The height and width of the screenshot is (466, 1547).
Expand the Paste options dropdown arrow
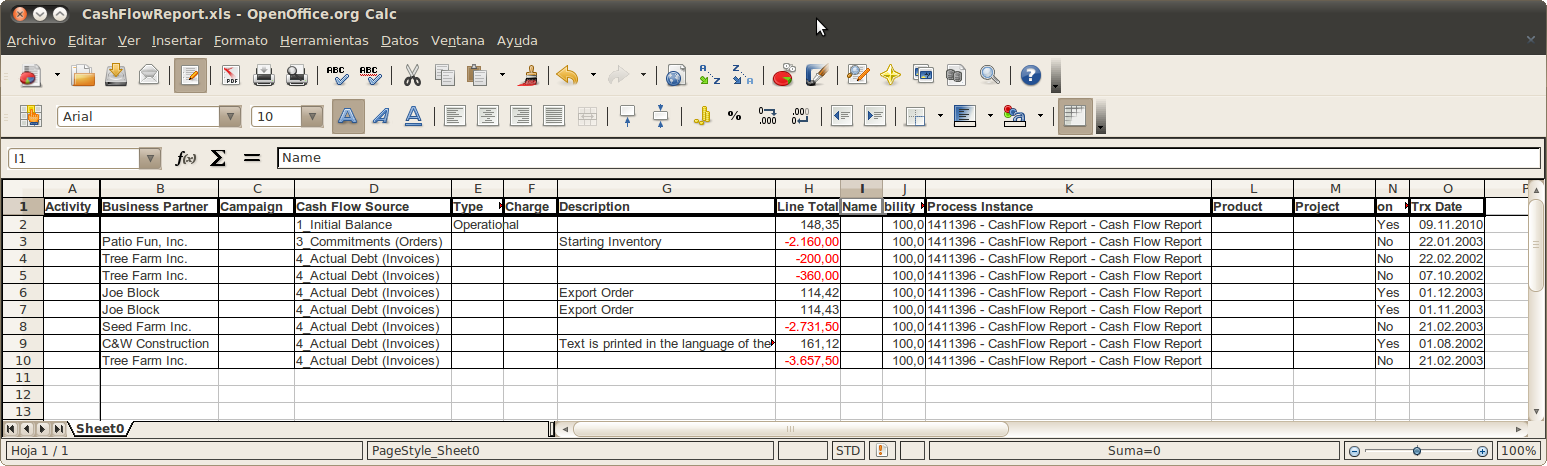pos(502,75)
